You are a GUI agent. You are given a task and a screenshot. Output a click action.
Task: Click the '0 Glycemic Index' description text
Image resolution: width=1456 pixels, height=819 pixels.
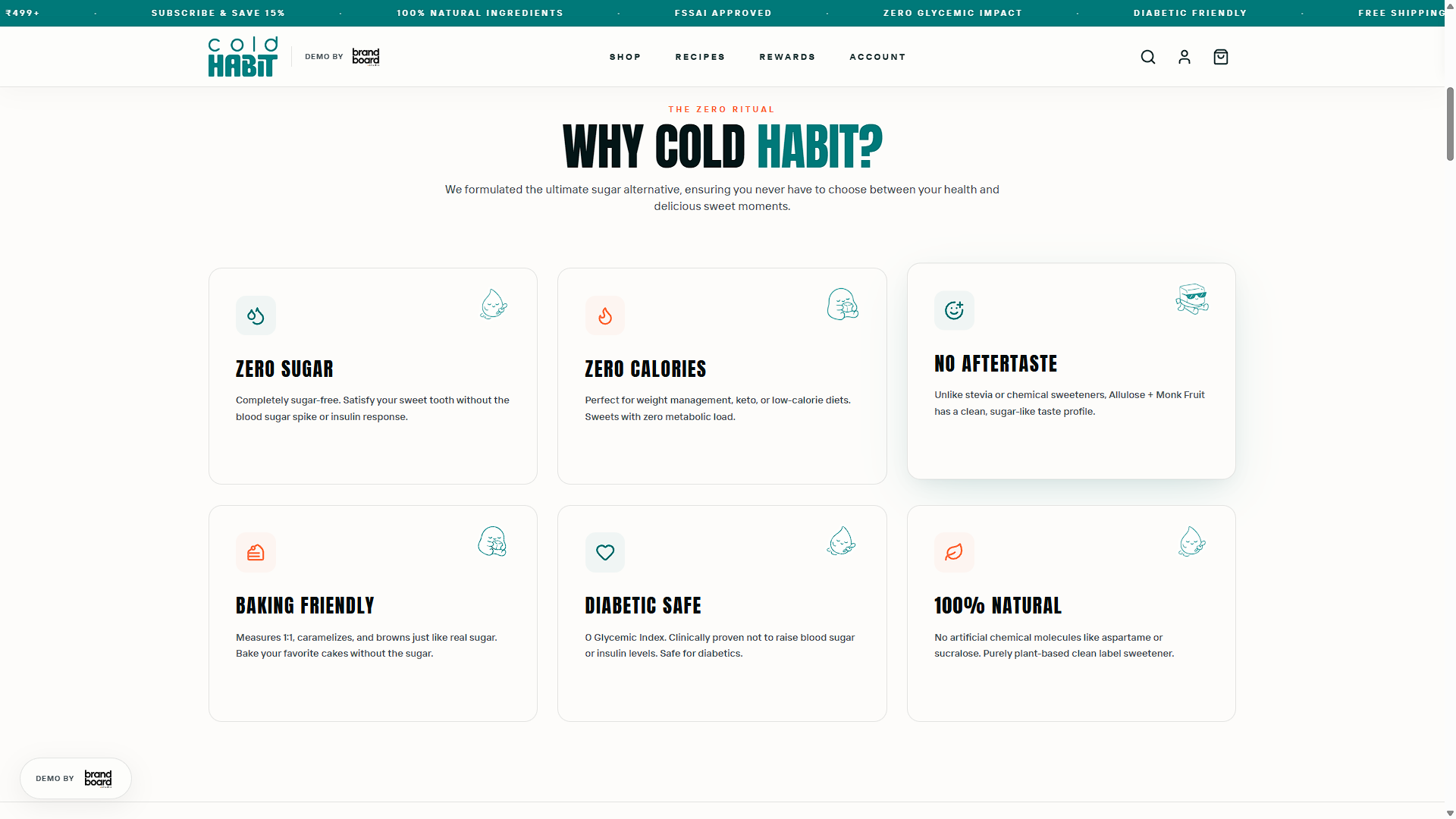(x=720, y=645)
